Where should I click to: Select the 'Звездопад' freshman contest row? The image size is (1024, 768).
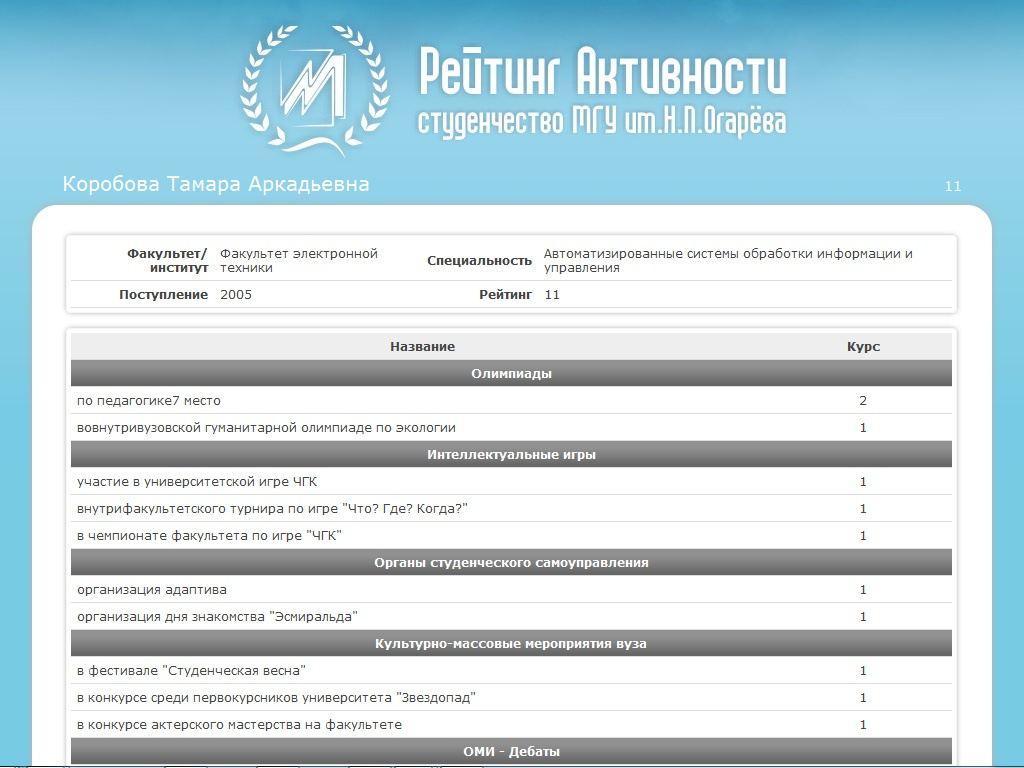tap(276, 698)
